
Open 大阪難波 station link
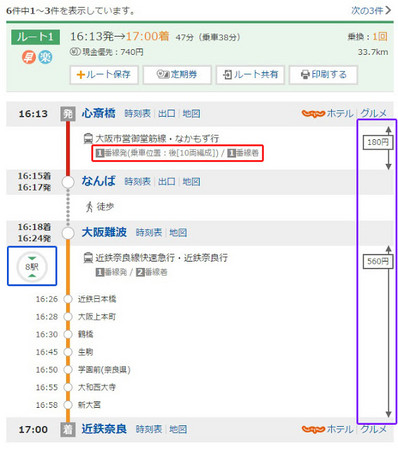point(104,232)
